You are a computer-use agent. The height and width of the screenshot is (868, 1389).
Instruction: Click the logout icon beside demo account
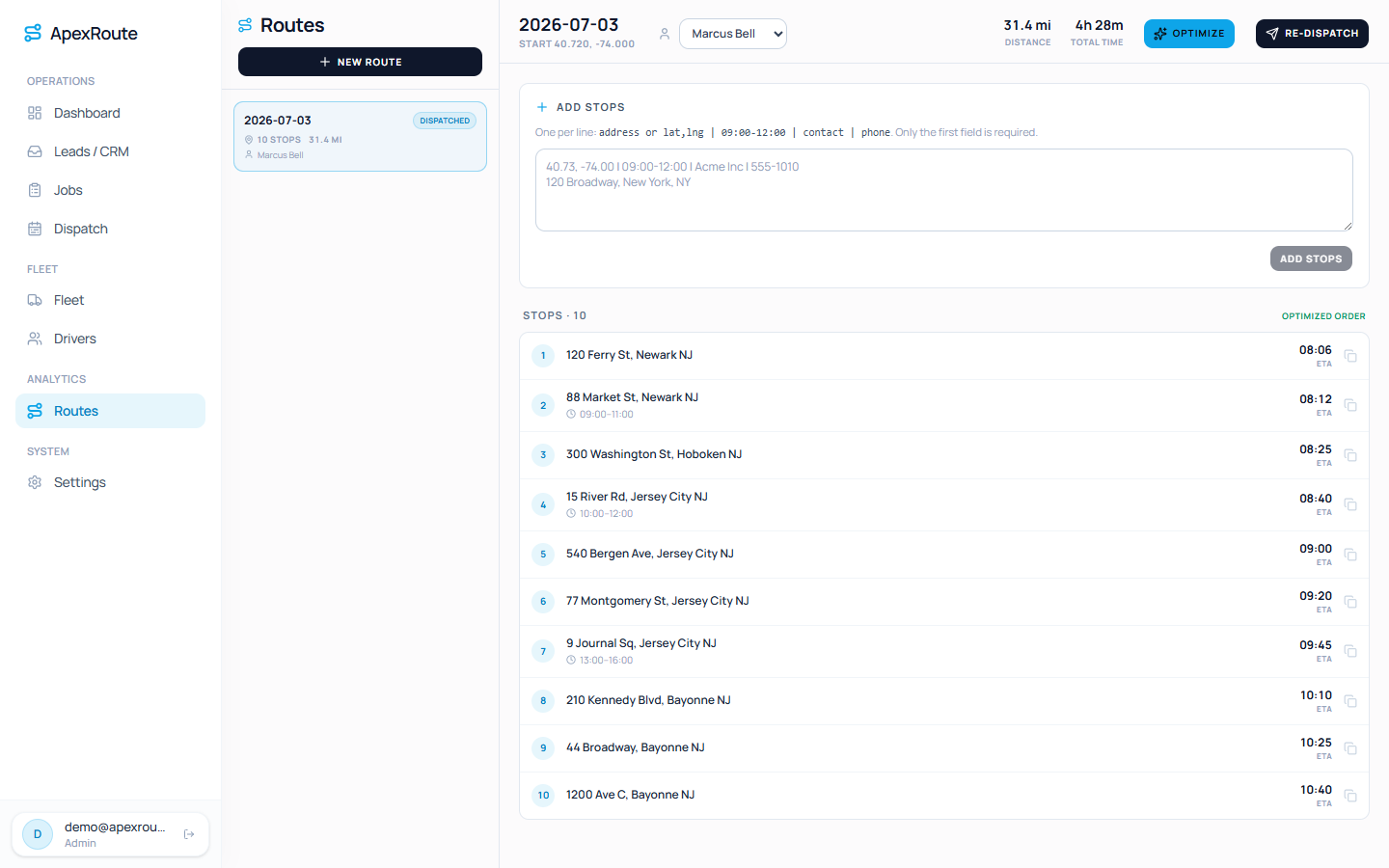[189, 834]
